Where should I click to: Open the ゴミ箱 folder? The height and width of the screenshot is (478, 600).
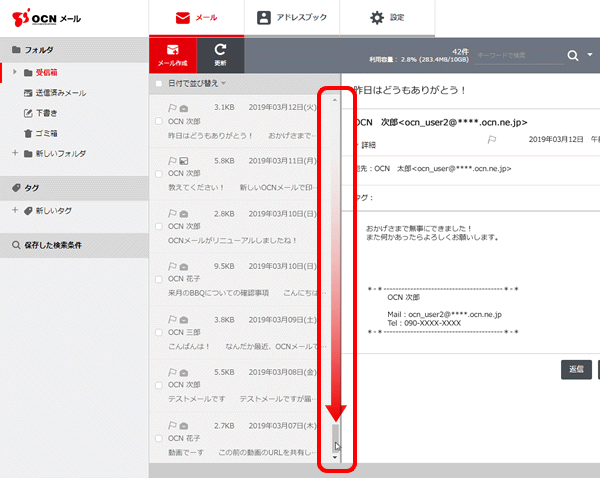pyautogui.click(x=41, y=133)
